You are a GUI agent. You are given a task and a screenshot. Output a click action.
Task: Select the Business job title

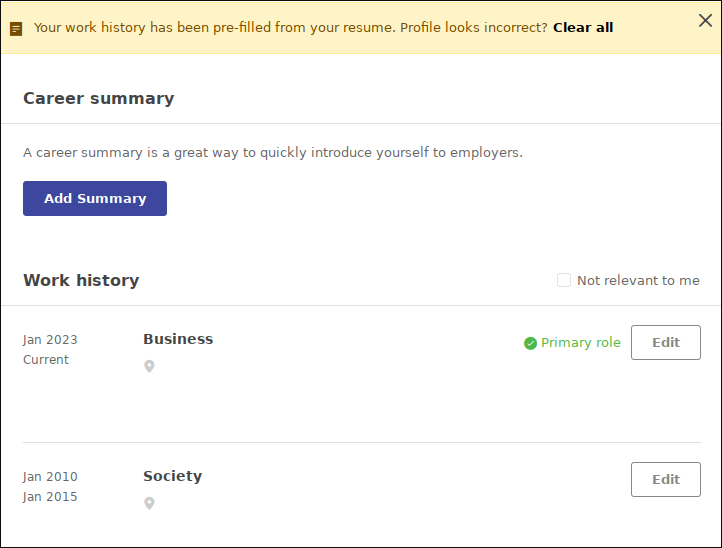pyautogui.click(x=178, y=339)
